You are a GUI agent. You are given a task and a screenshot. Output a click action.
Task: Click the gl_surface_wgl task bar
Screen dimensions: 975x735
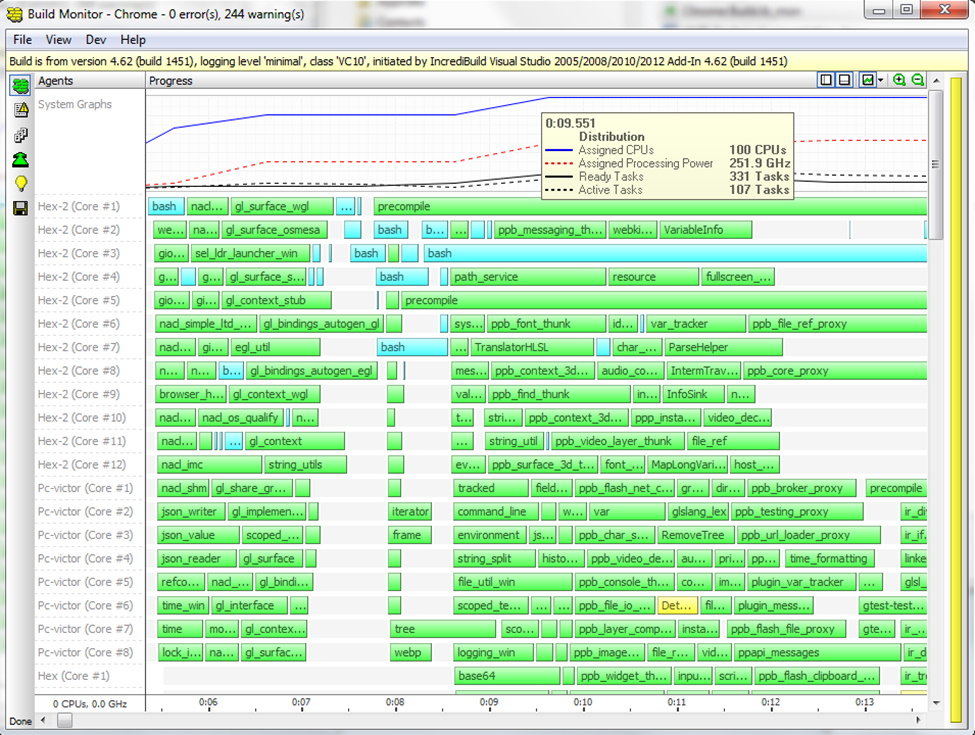tap(282, 206)
